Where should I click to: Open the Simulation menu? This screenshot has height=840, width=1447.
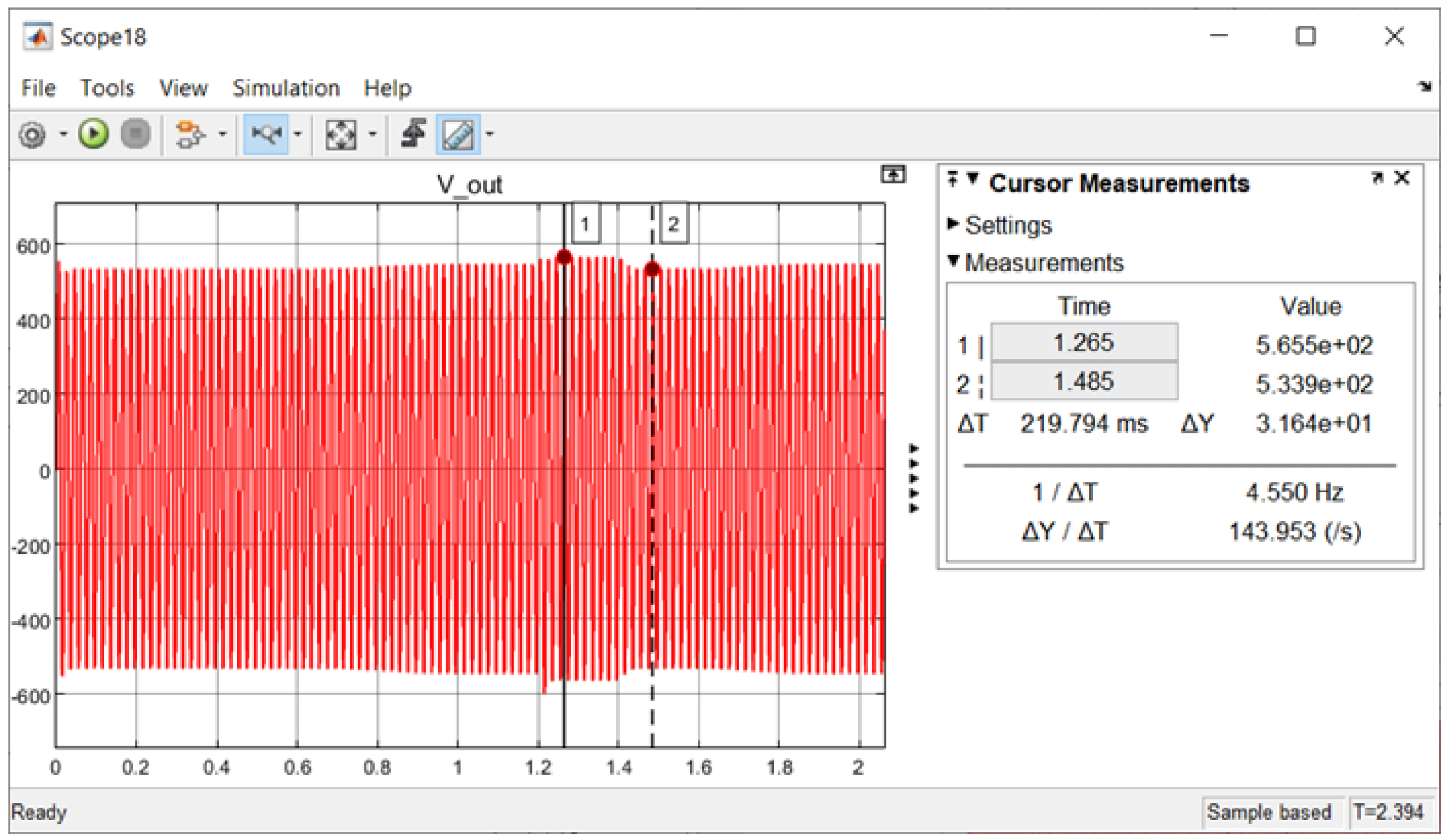click(286, 88)
